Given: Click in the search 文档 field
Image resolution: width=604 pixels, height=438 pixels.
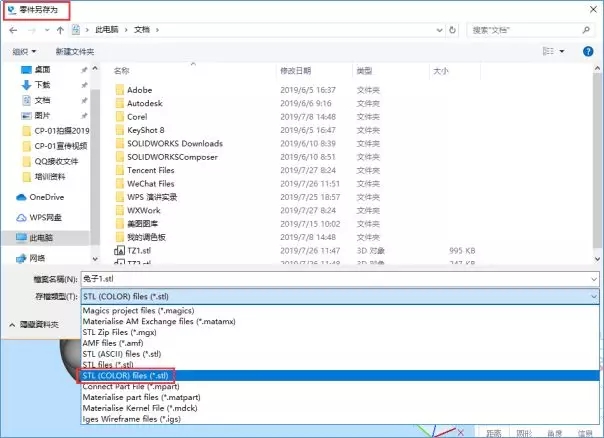Looking at the screenshot, I should click(x=529, y=30).
